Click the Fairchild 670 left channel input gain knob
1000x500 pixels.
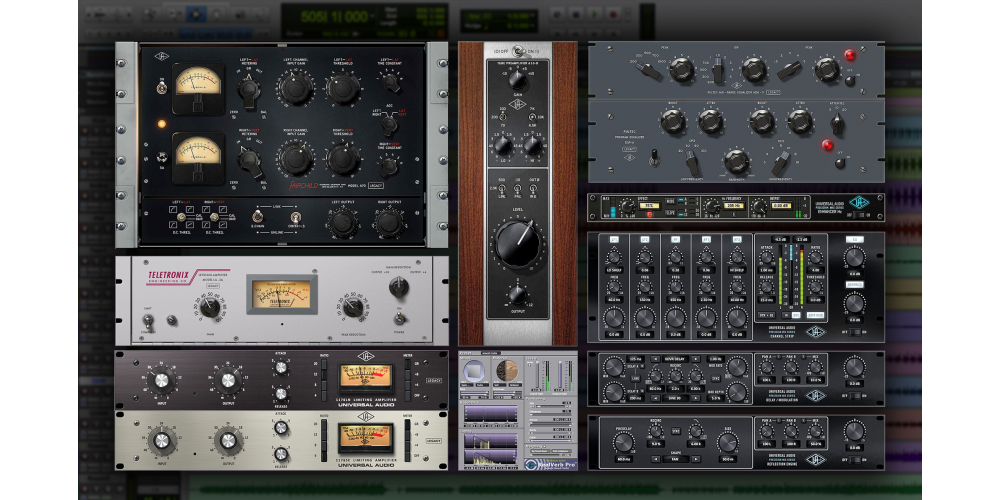coord(296,87)
